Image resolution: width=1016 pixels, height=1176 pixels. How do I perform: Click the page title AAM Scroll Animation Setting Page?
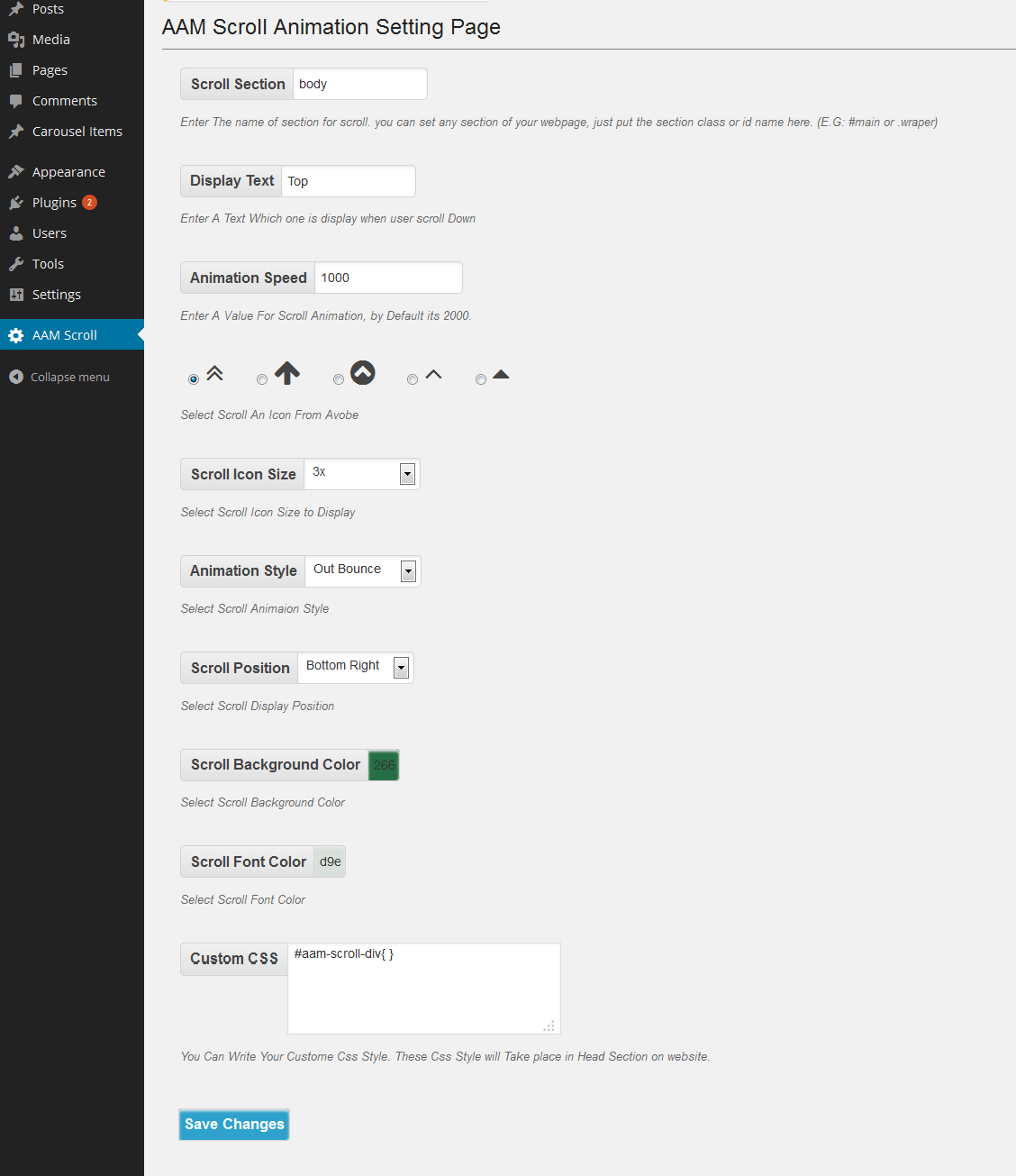tap(331, 27)
